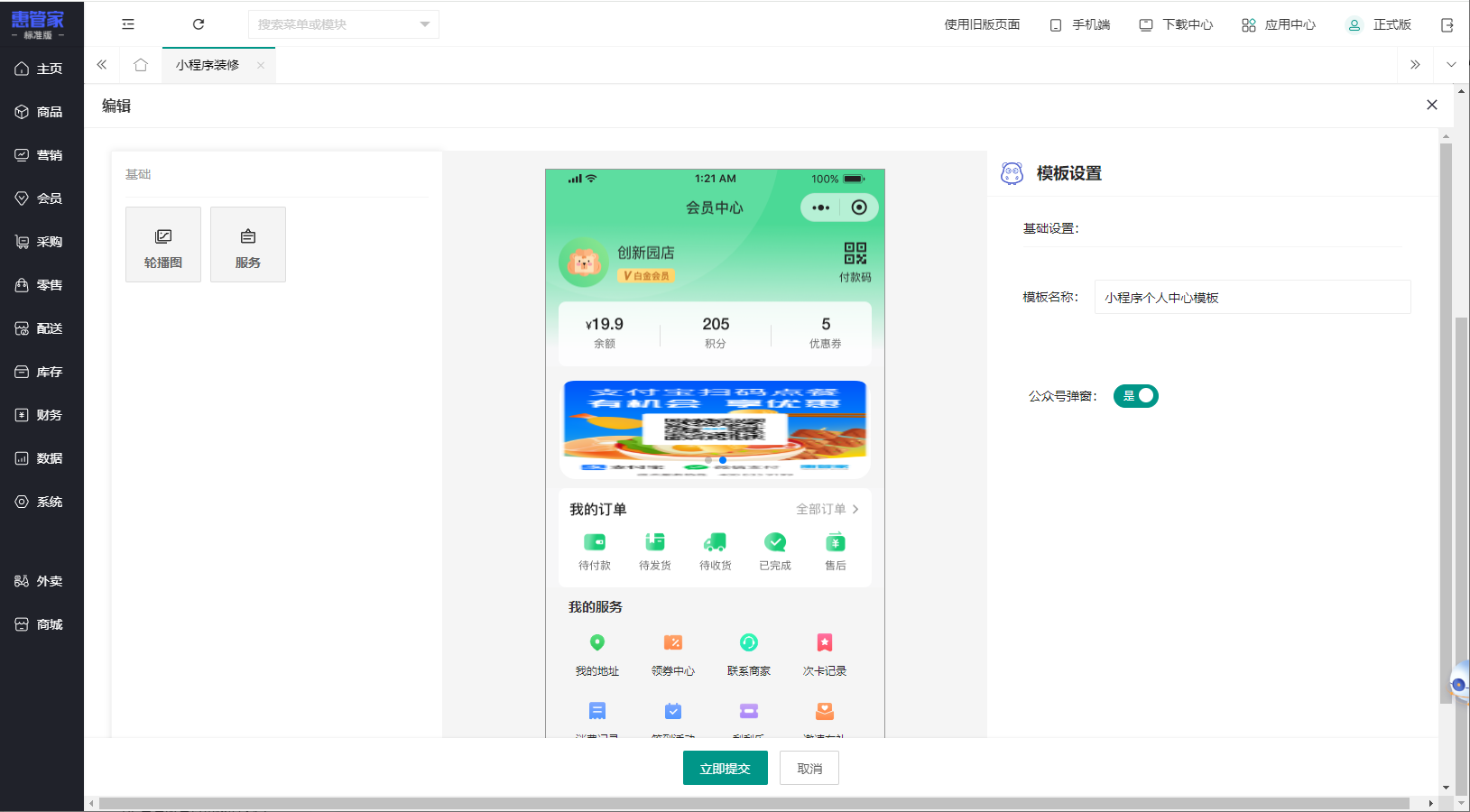Close the 编辑 editor panel
The image size is (1470, 812).
tap(1432, 105)
